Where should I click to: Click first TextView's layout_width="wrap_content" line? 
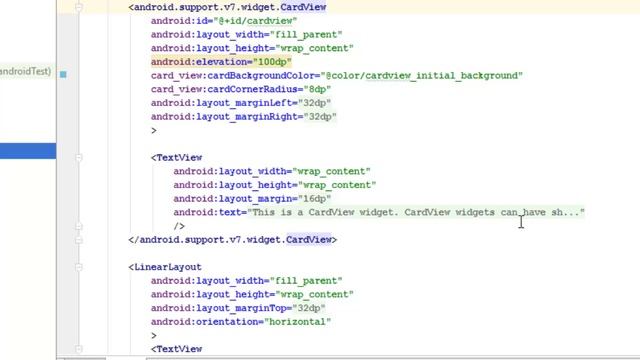click(x=272, y=171)
